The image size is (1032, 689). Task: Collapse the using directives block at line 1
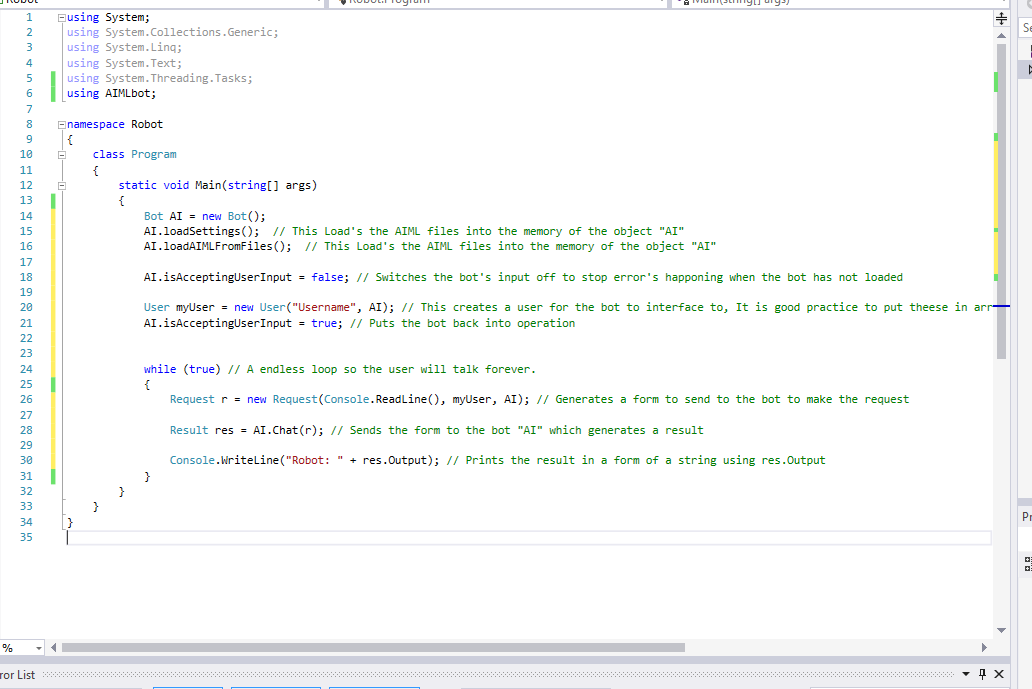[x=62, y=18]
